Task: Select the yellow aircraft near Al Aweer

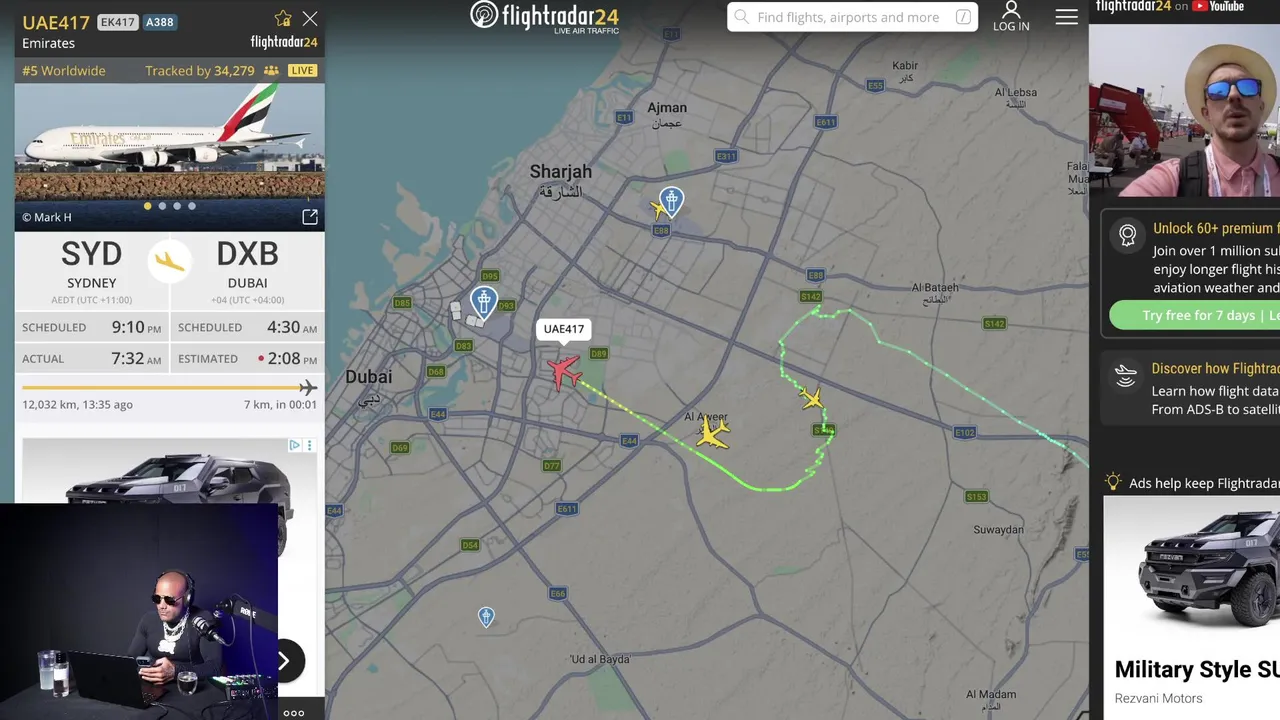Action: coord(713,433)
